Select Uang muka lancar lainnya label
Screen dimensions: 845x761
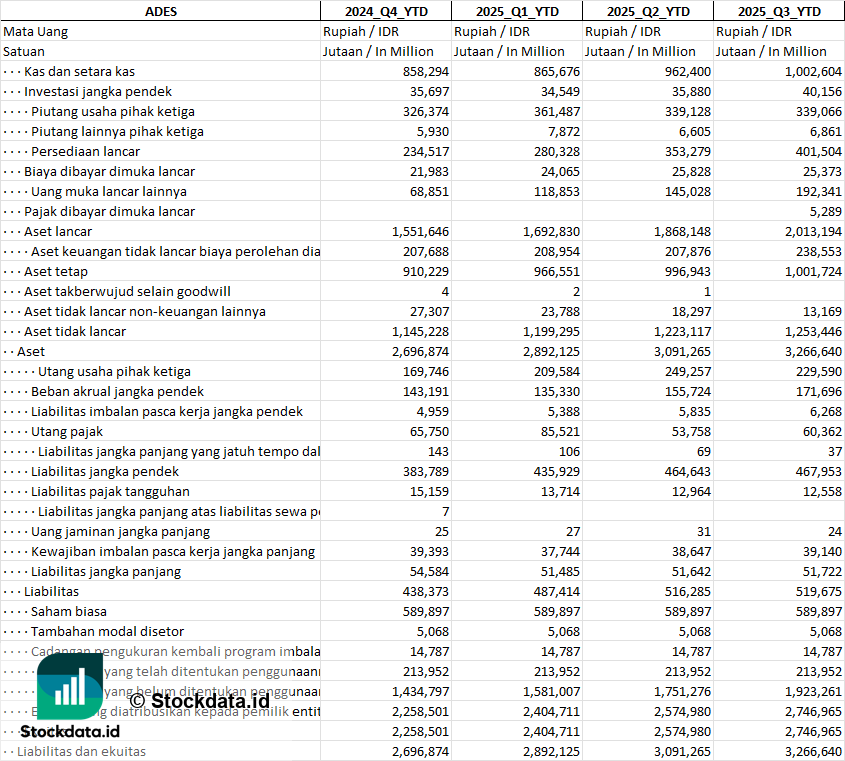pyautogui.click(x=109, y=191)
